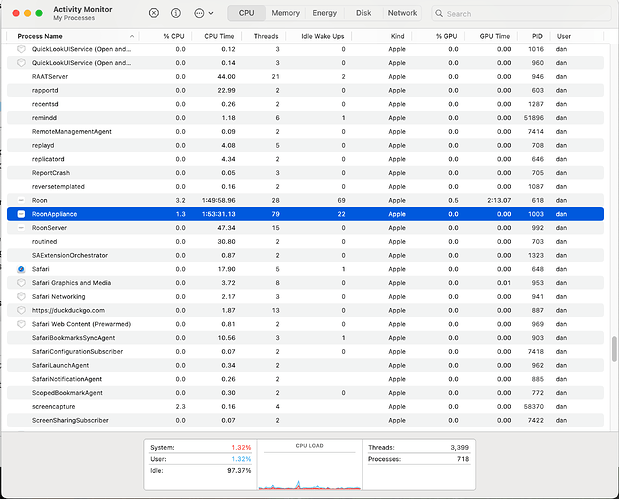Open the more actions ellipsis menu
The width and height of the screenshot is (619, 499).
(203, 13)
